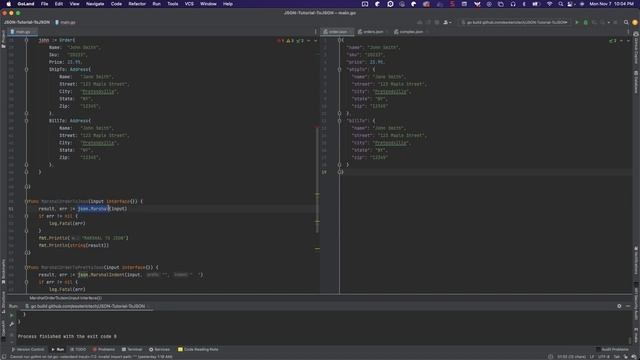Open the Audit Problems status widget
Viewport: 640px width, 360px height.
click(612, 349)
